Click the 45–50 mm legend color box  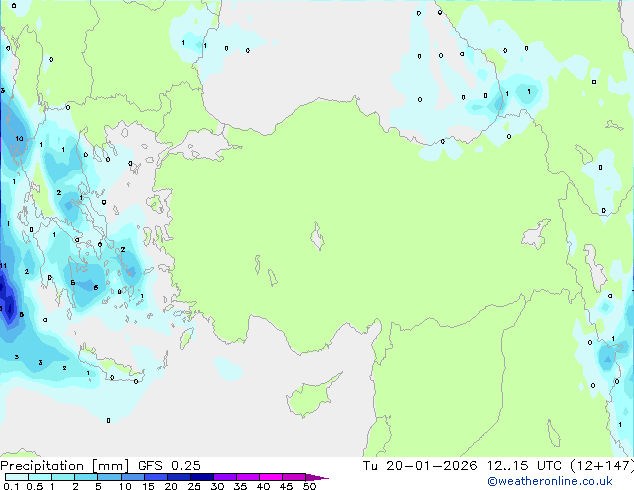(x=294, y=477)
